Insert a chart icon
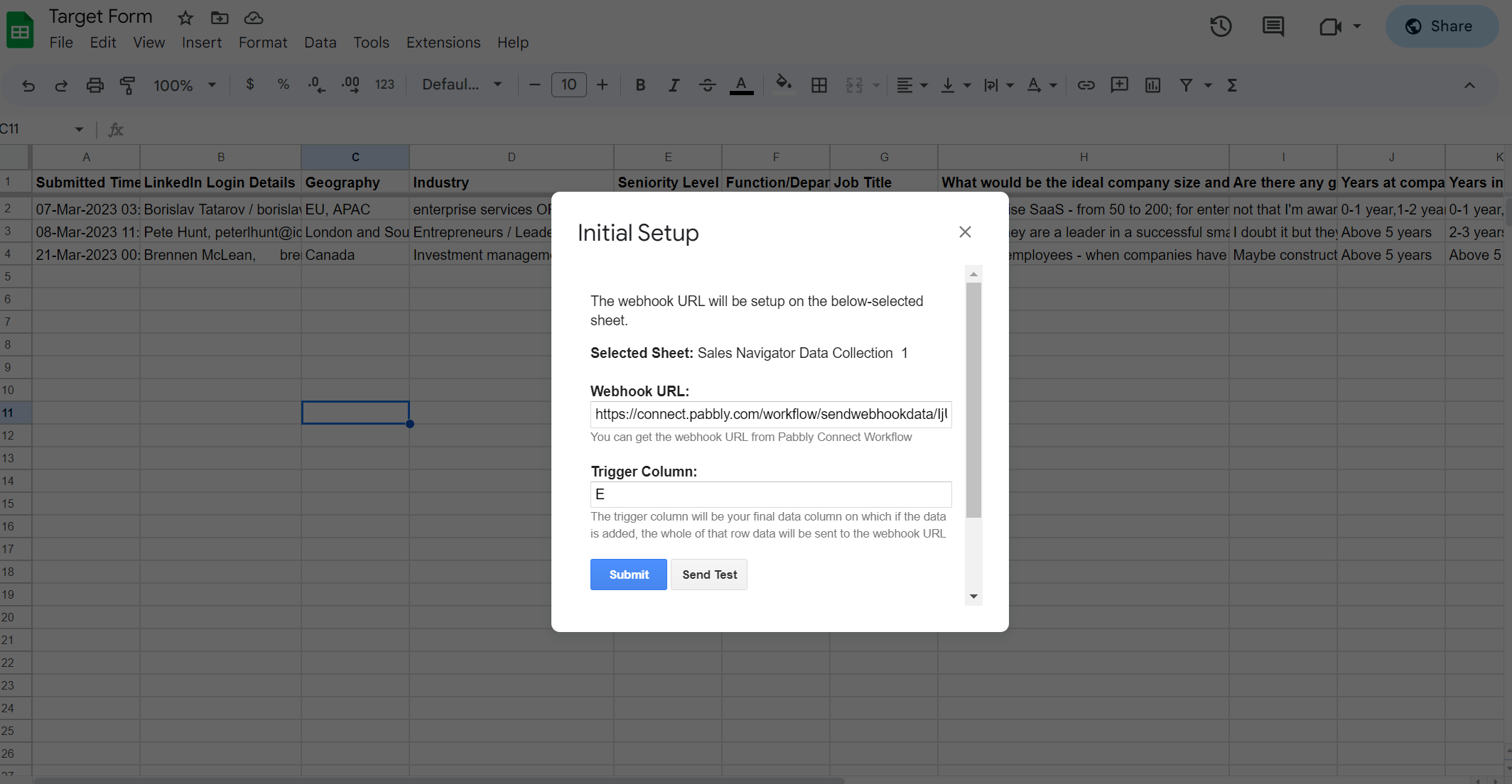The height and width of the screenshot is (784, 1512). tap(1152, 85)
